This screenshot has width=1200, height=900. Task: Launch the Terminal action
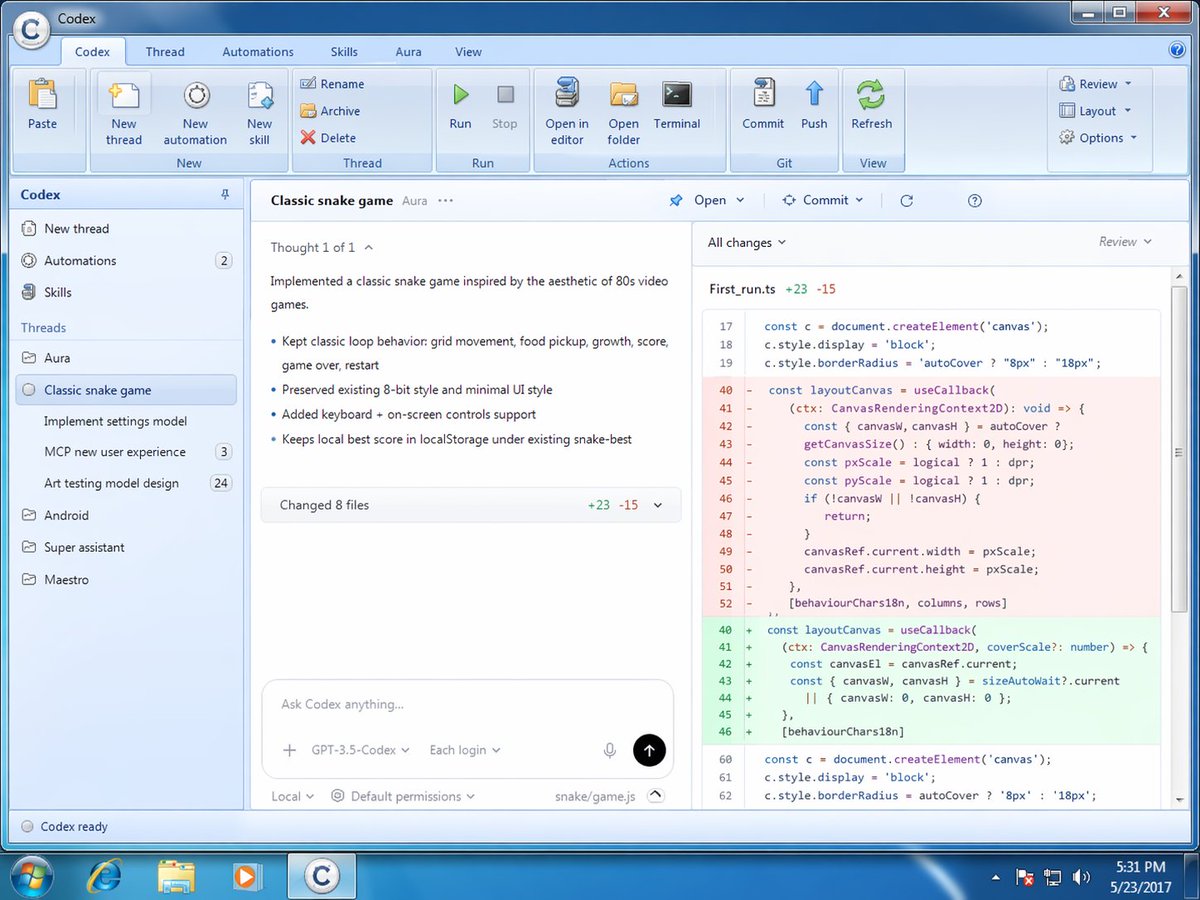pos(677,107)
